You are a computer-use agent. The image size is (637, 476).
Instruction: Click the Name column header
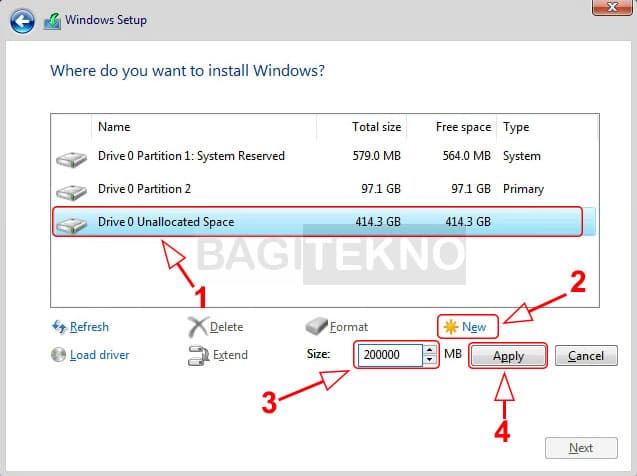click(x=204, y=127)
